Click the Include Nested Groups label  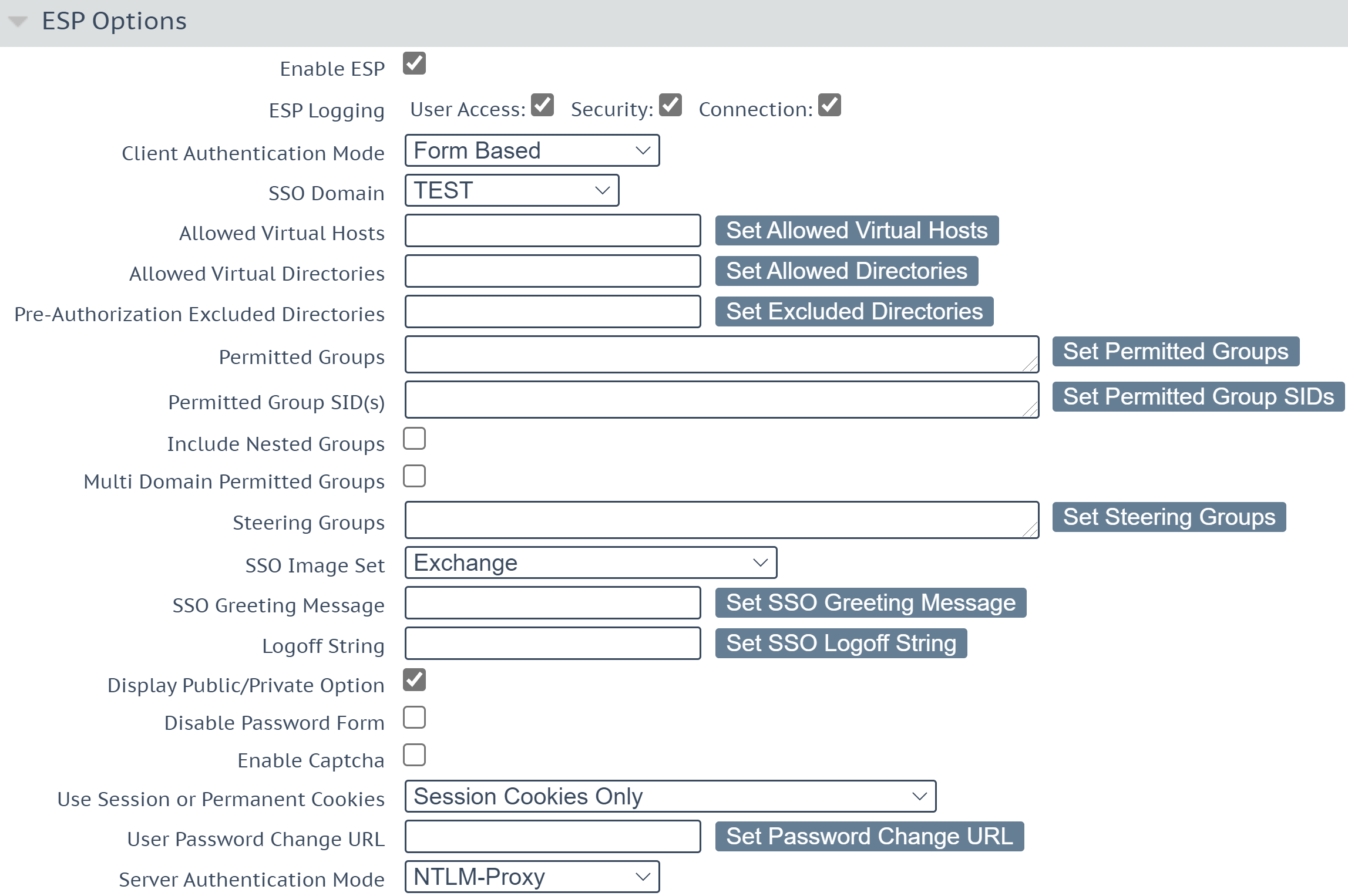(276, 444)
